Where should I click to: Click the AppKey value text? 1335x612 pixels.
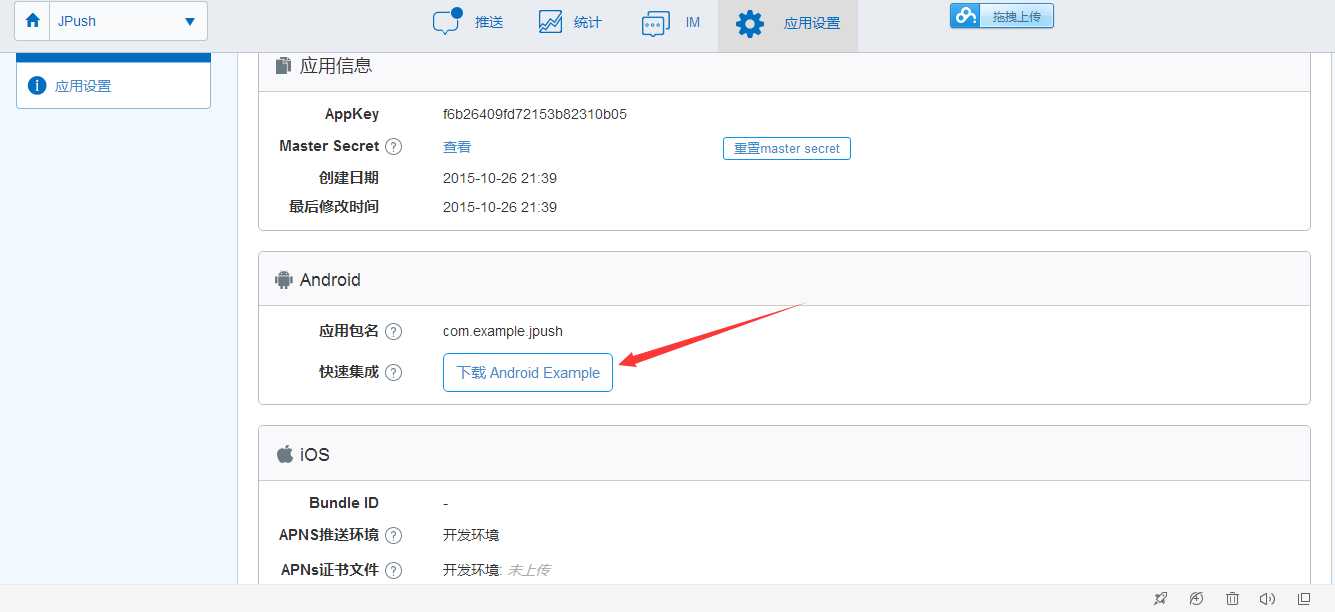(535, 114)
